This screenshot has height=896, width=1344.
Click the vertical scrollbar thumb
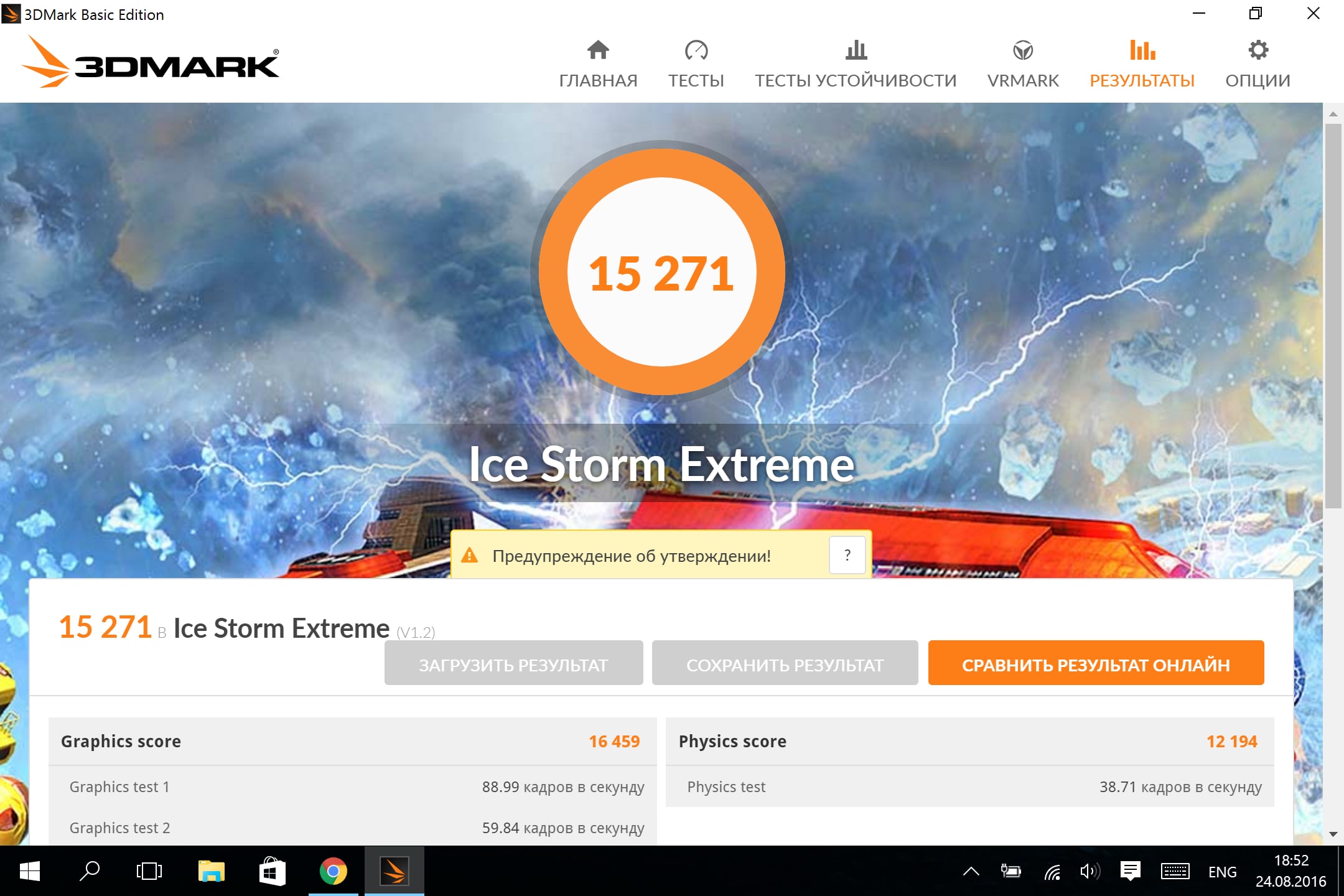click(x=1333, y=316)
